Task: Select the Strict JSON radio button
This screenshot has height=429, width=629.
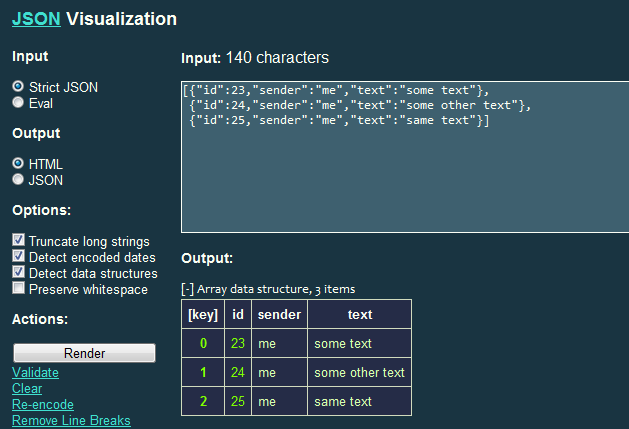Action: point(18,87)
